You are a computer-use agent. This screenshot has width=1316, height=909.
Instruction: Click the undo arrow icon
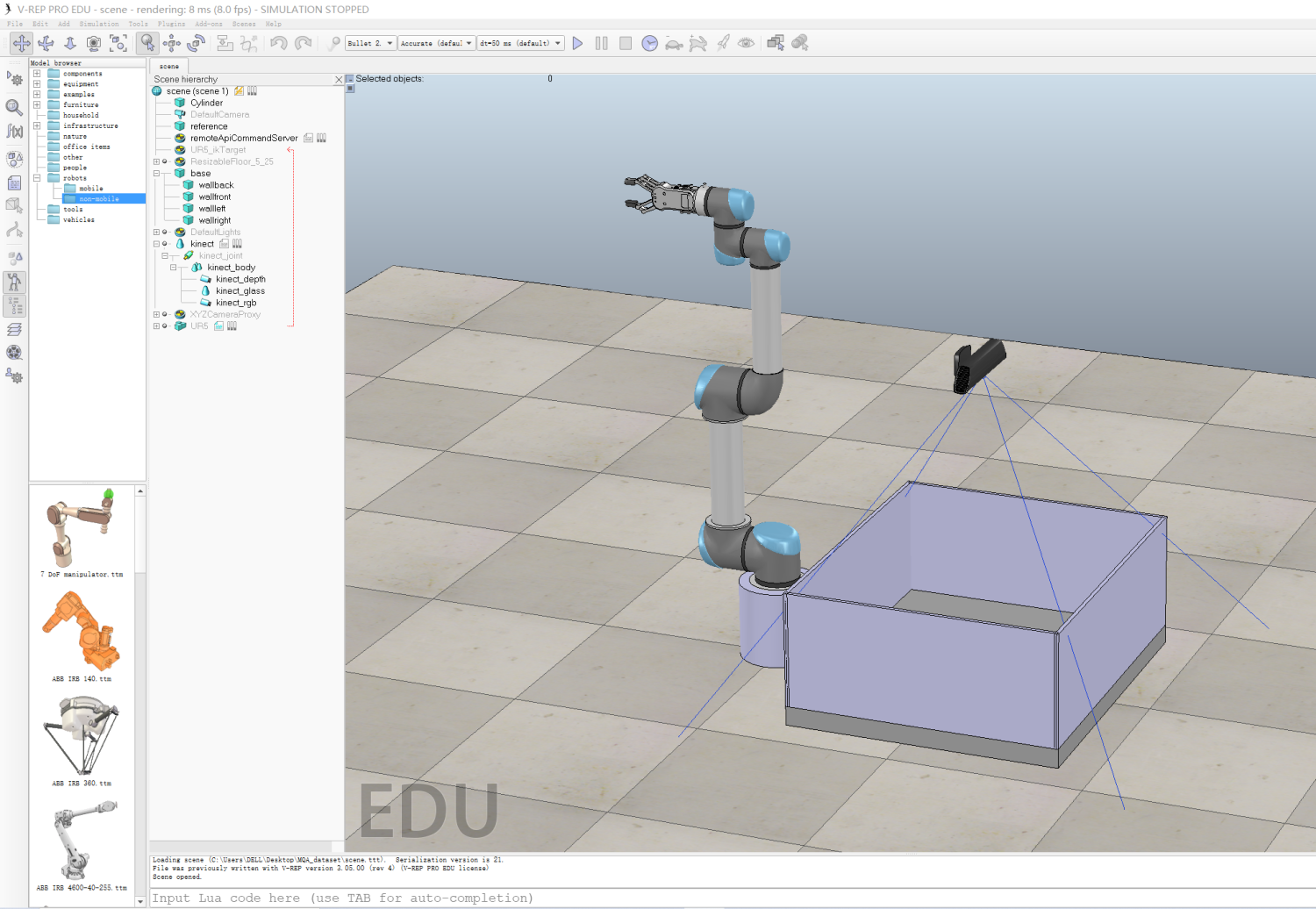pyautogui.click(x=278, y=43)
